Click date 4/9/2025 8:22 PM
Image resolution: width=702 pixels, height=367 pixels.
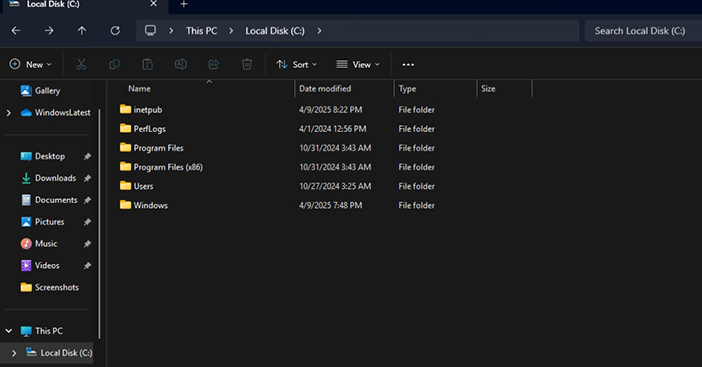tap(330, 110)
